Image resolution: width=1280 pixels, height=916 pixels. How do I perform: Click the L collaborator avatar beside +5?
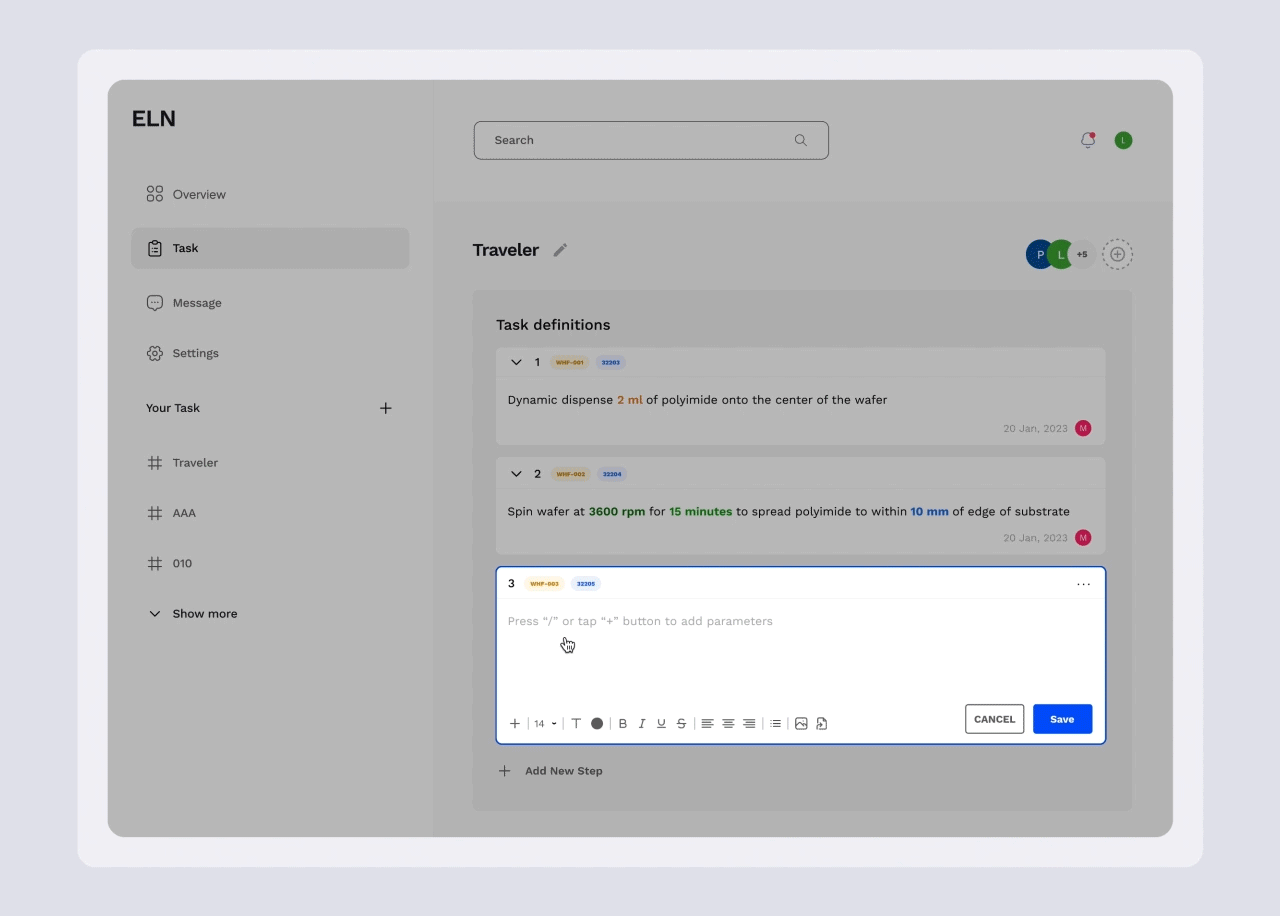point(1059,254)
